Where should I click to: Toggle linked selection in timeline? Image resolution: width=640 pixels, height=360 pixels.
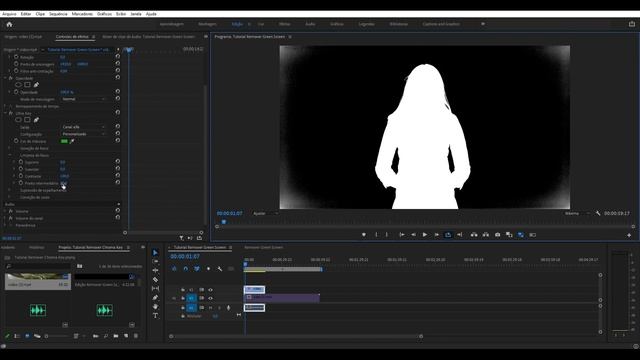click(x=197, y=269)
